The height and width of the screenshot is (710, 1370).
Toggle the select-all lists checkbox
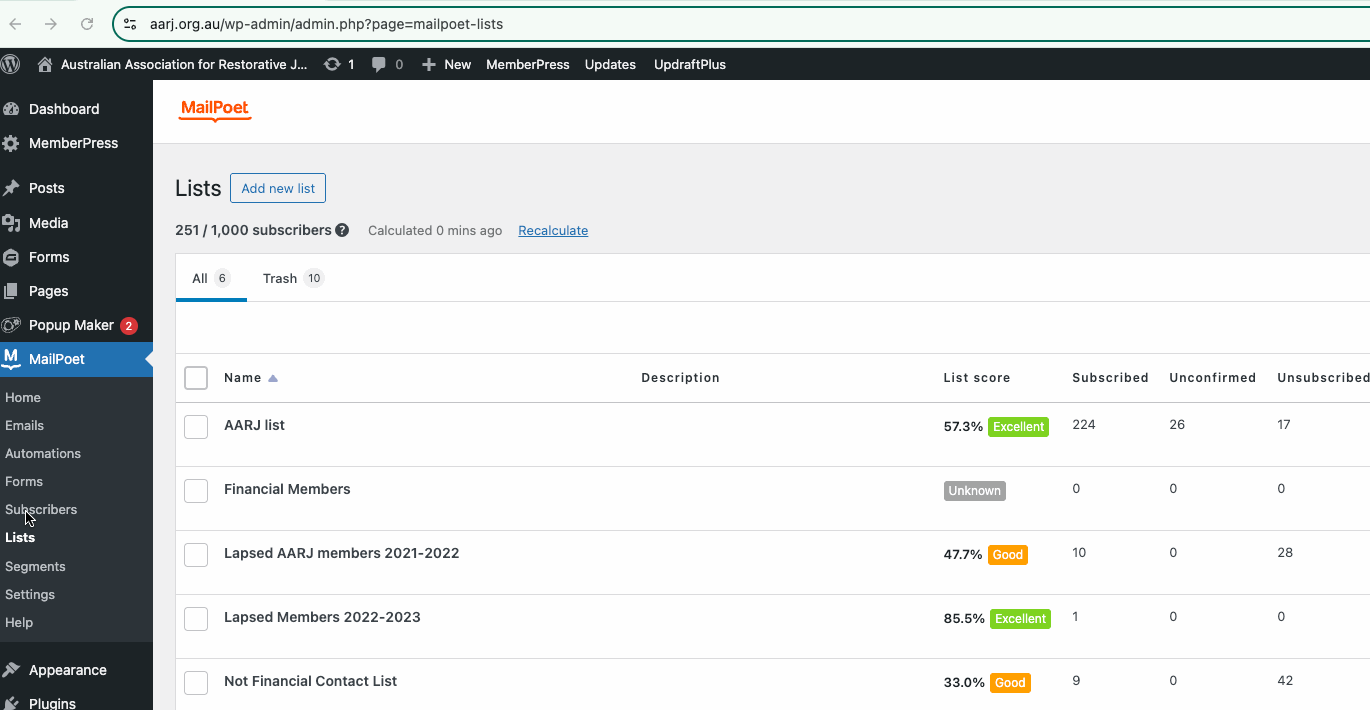[x=196, y=378]
